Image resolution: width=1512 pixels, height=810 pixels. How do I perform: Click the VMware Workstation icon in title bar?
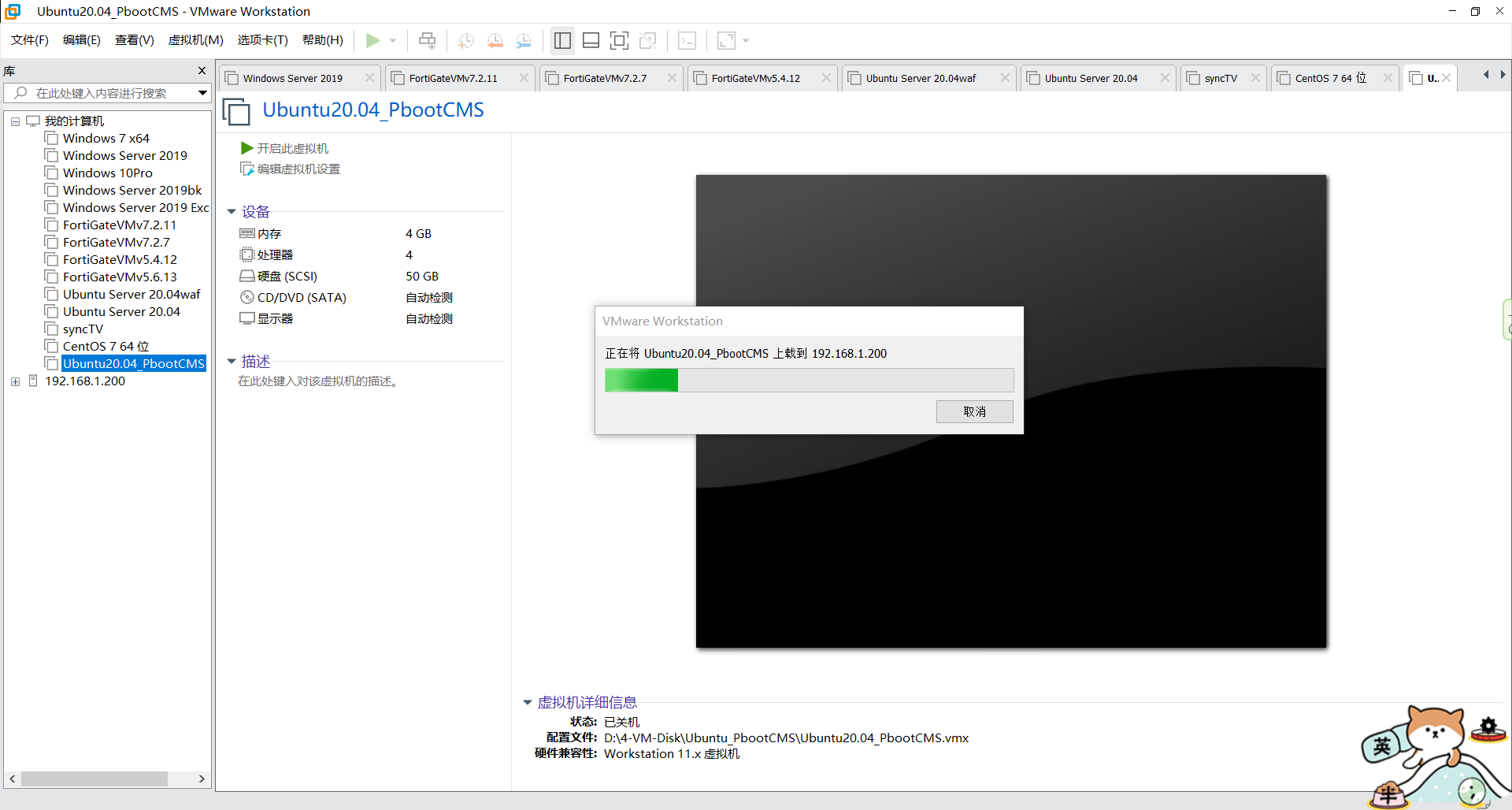pyautogui.click(x=13, y=11)
